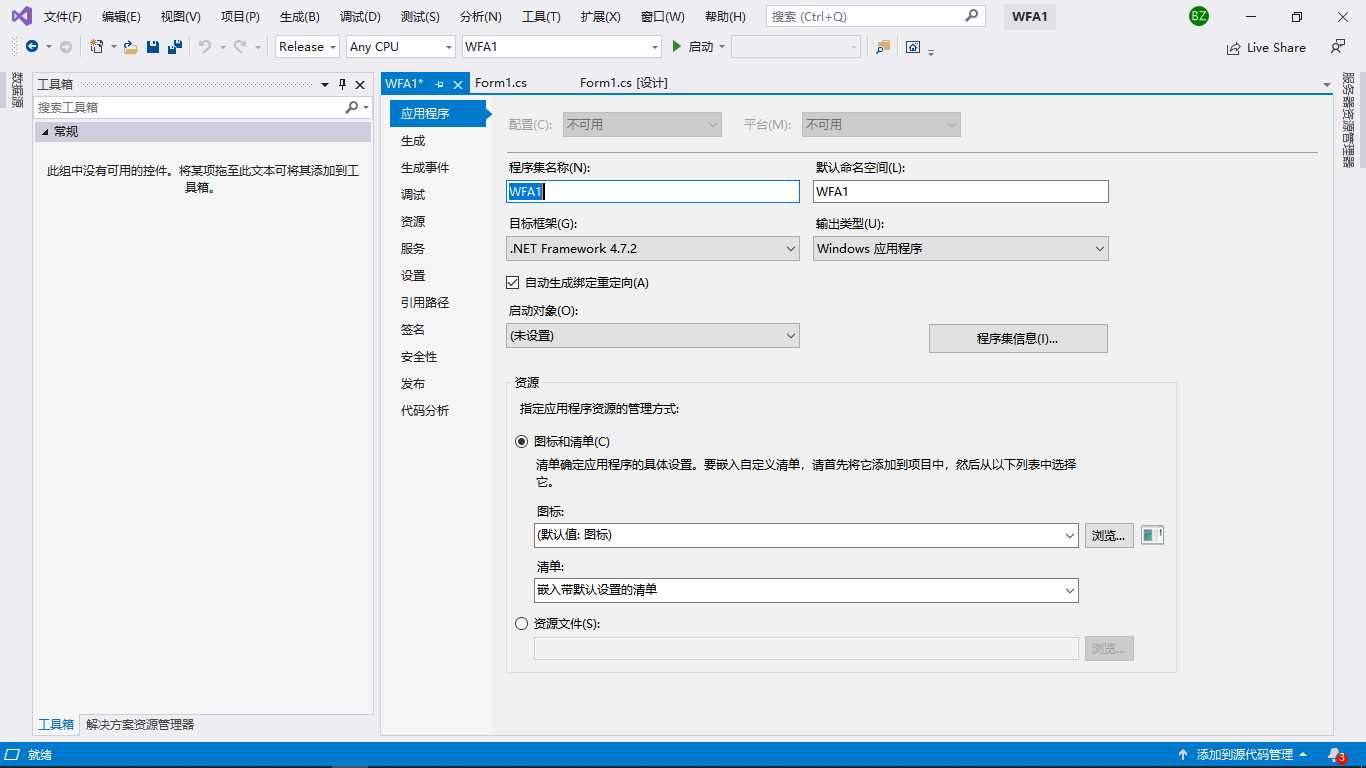The image size is (1366, 768).
Task: Select the 代码分析 settings page
Action: [x=425, y=411]
